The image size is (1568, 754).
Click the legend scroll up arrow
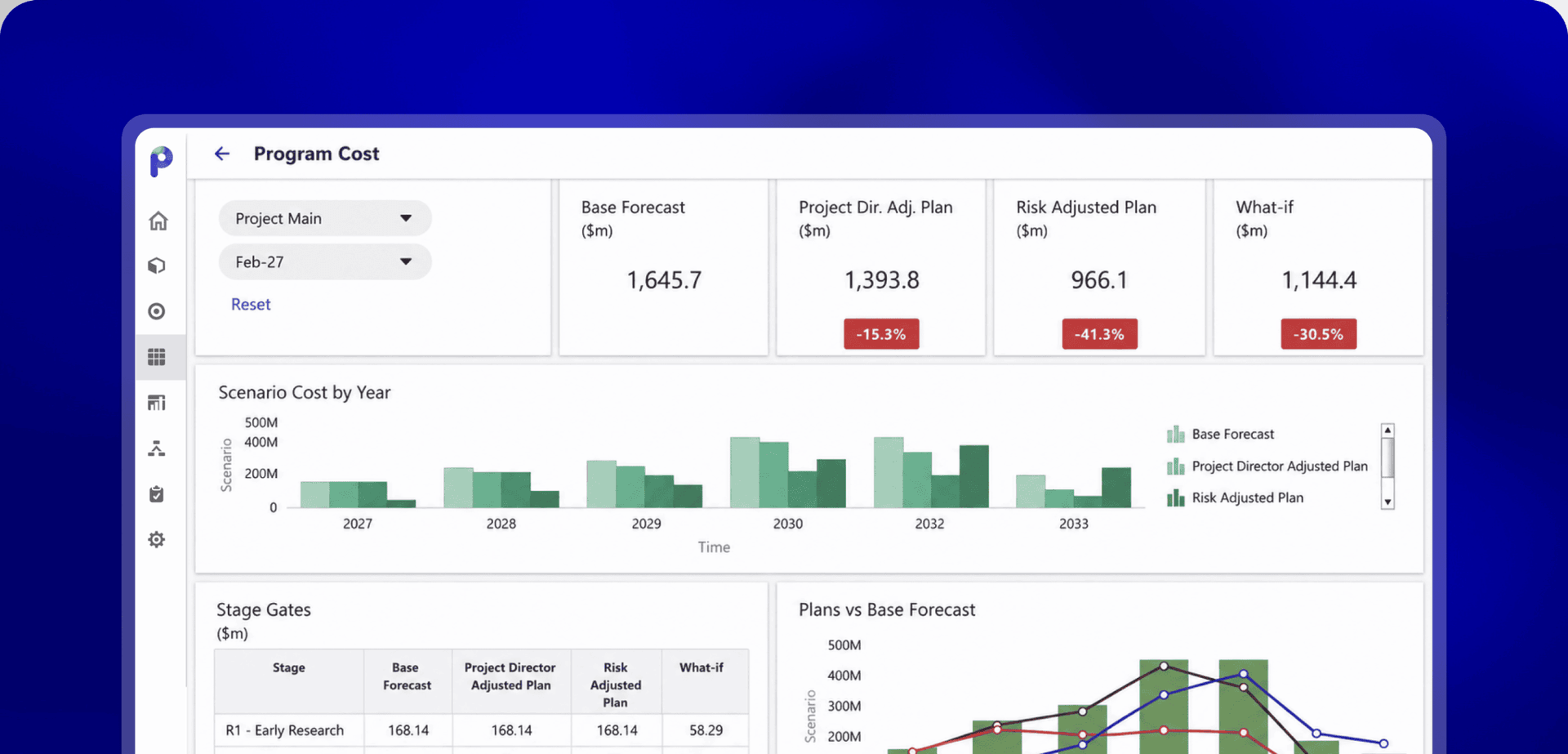click(x=1388, y=430)
